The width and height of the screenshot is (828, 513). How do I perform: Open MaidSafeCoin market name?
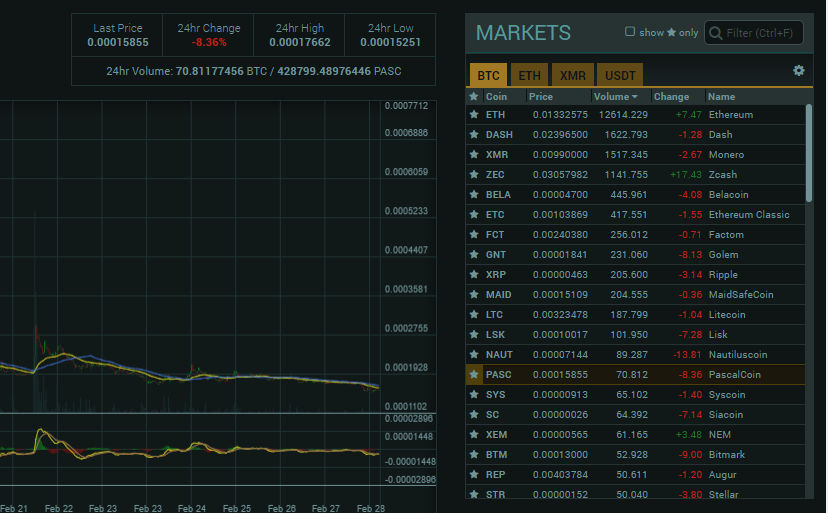(x=741, y=295)
